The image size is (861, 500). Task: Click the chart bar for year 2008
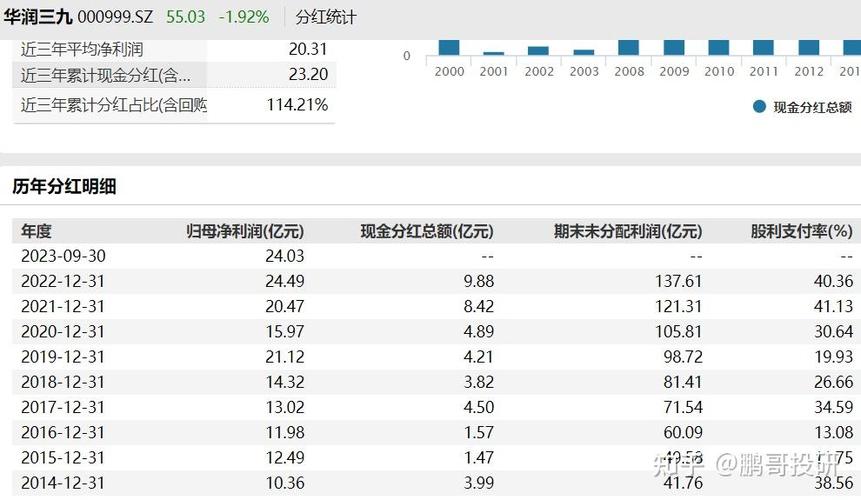[x=629, y=47]
